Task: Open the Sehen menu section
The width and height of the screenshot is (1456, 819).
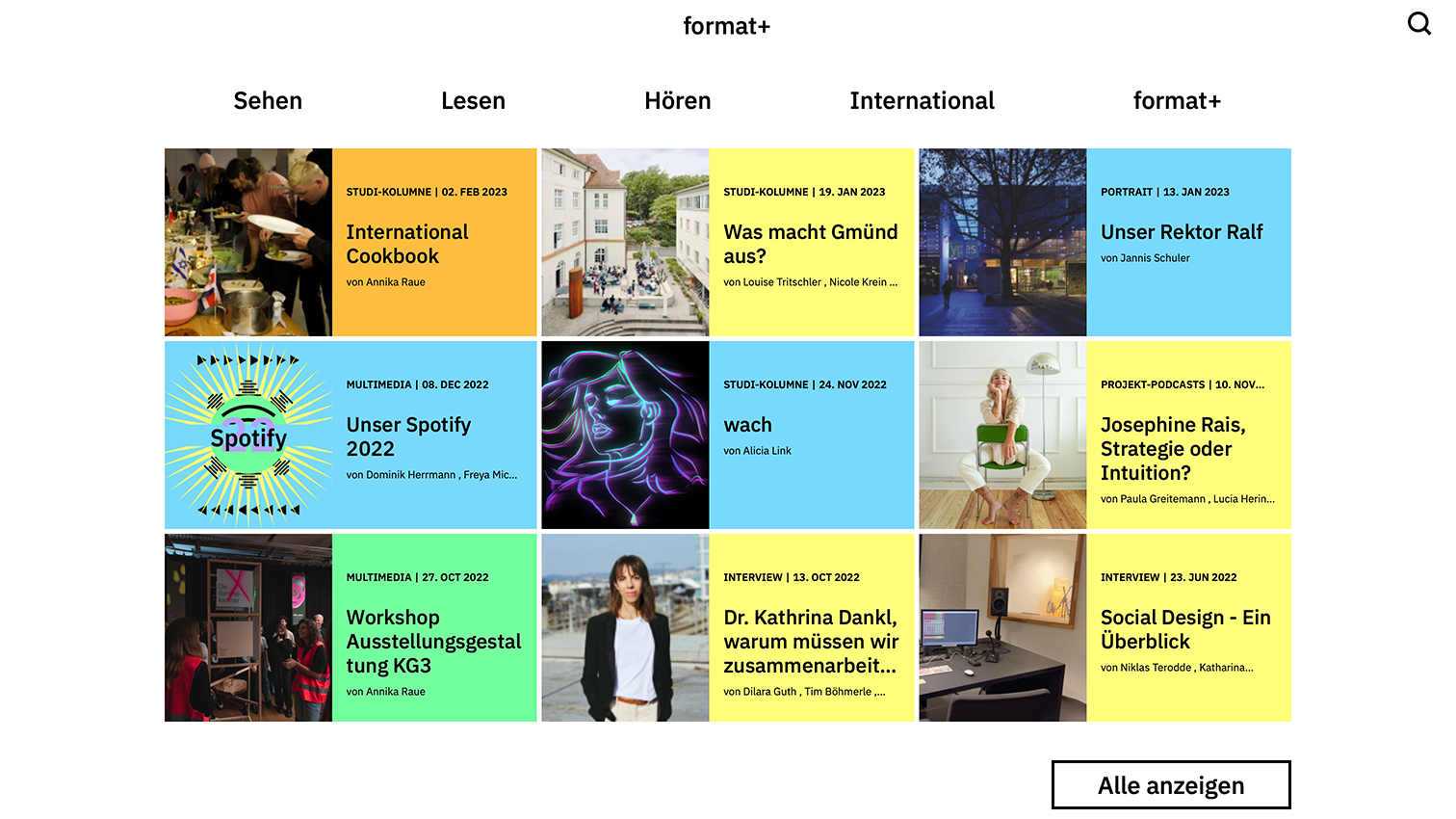Action: pos(268,100)
